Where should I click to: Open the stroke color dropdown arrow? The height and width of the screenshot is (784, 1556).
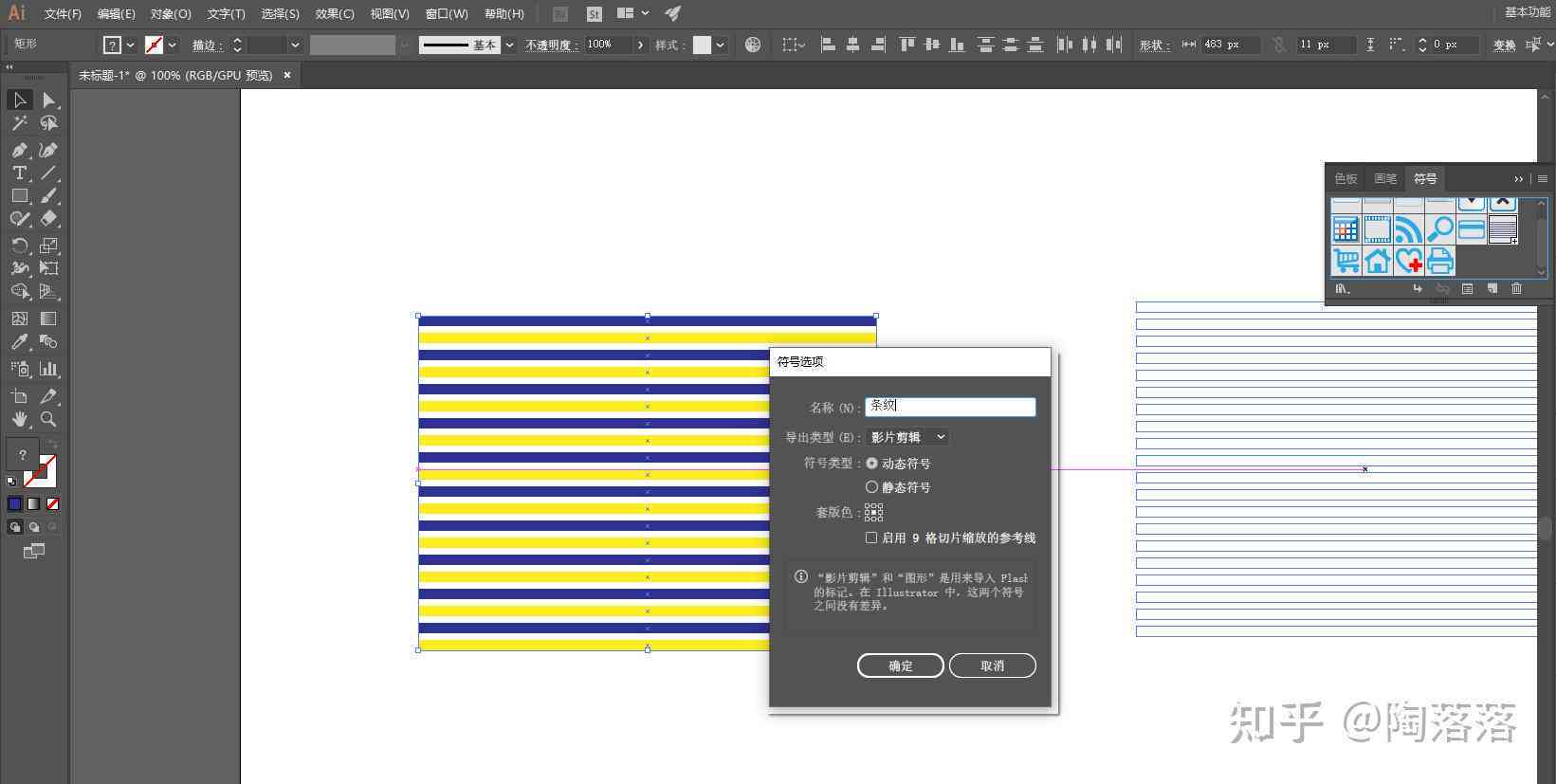pyautogui.click(x=172, y=45)
